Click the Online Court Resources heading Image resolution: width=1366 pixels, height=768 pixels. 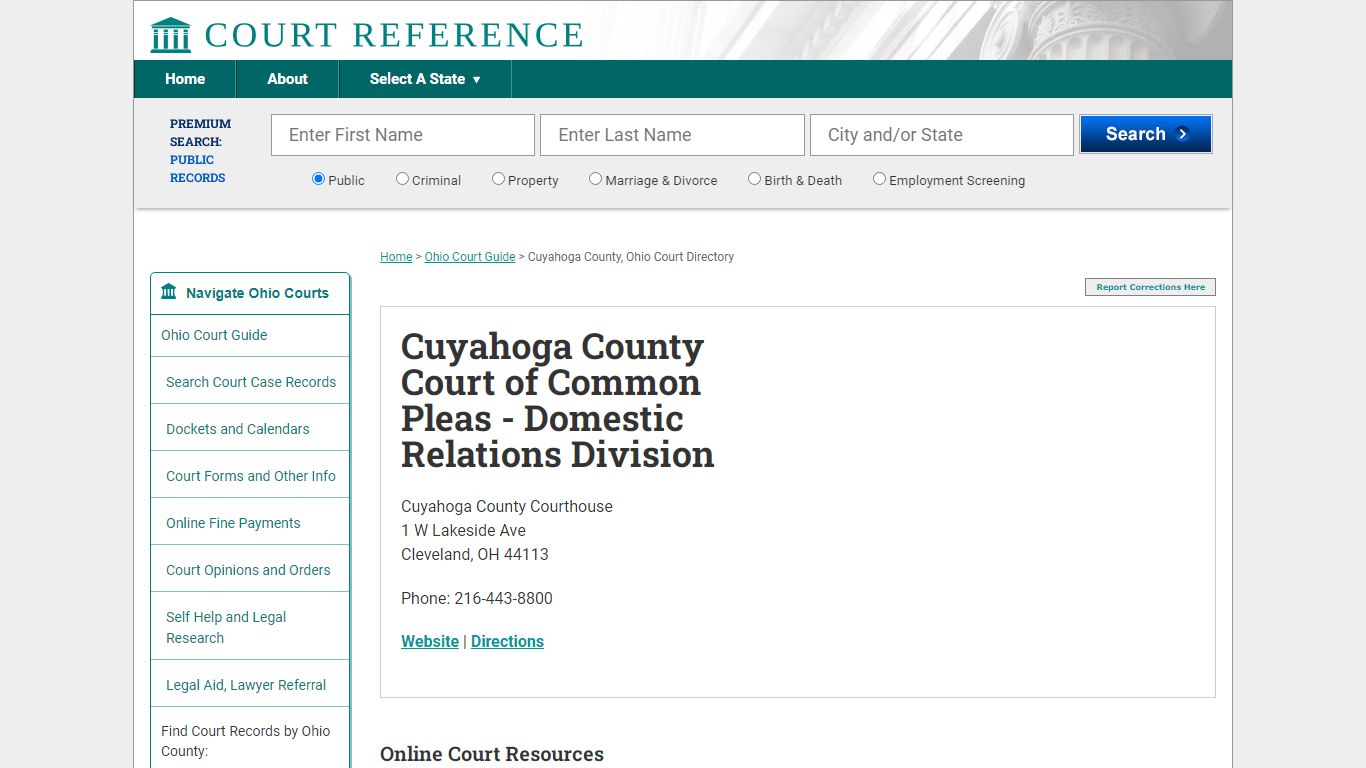click(x=492, y=754)
